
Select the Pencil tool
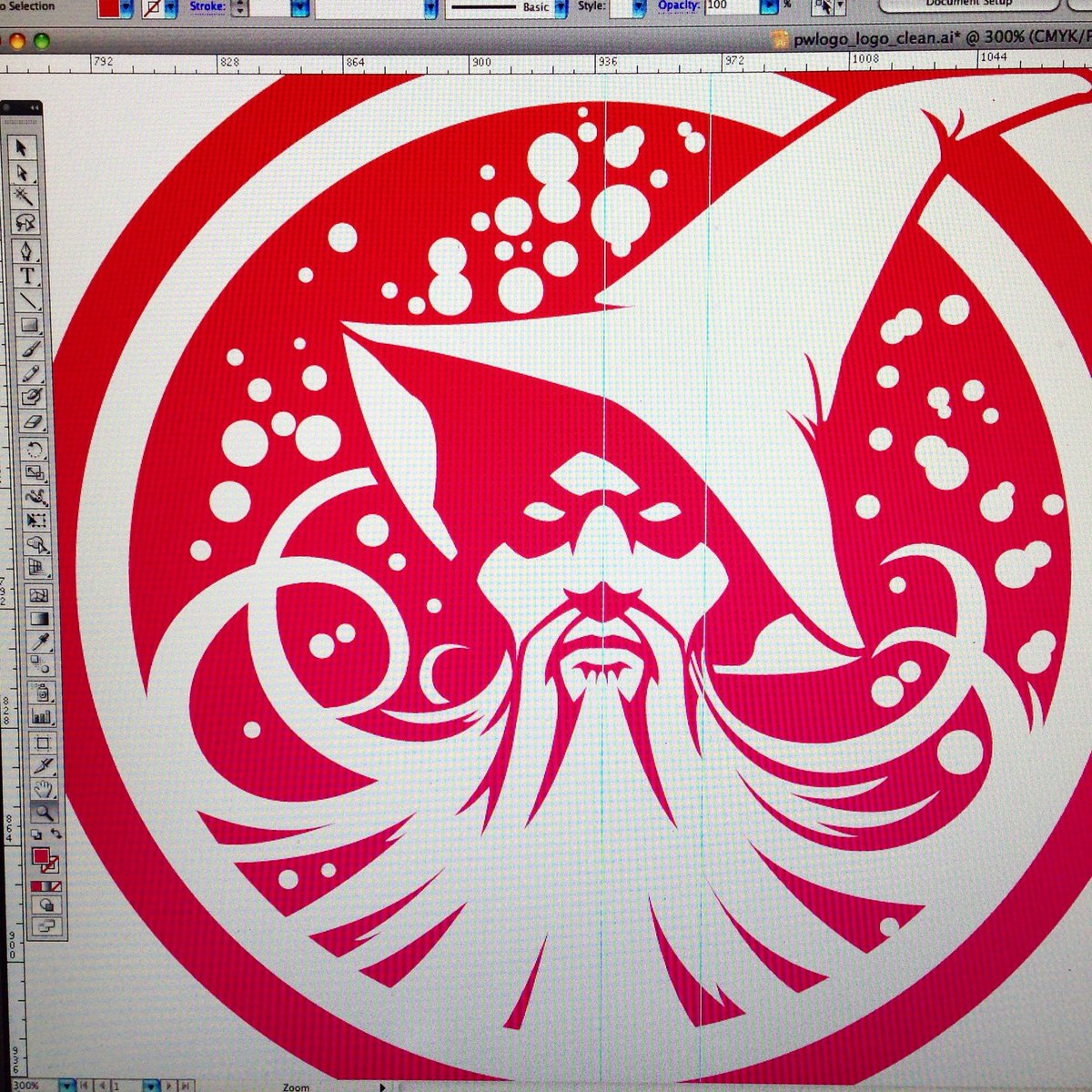point(32,374)
